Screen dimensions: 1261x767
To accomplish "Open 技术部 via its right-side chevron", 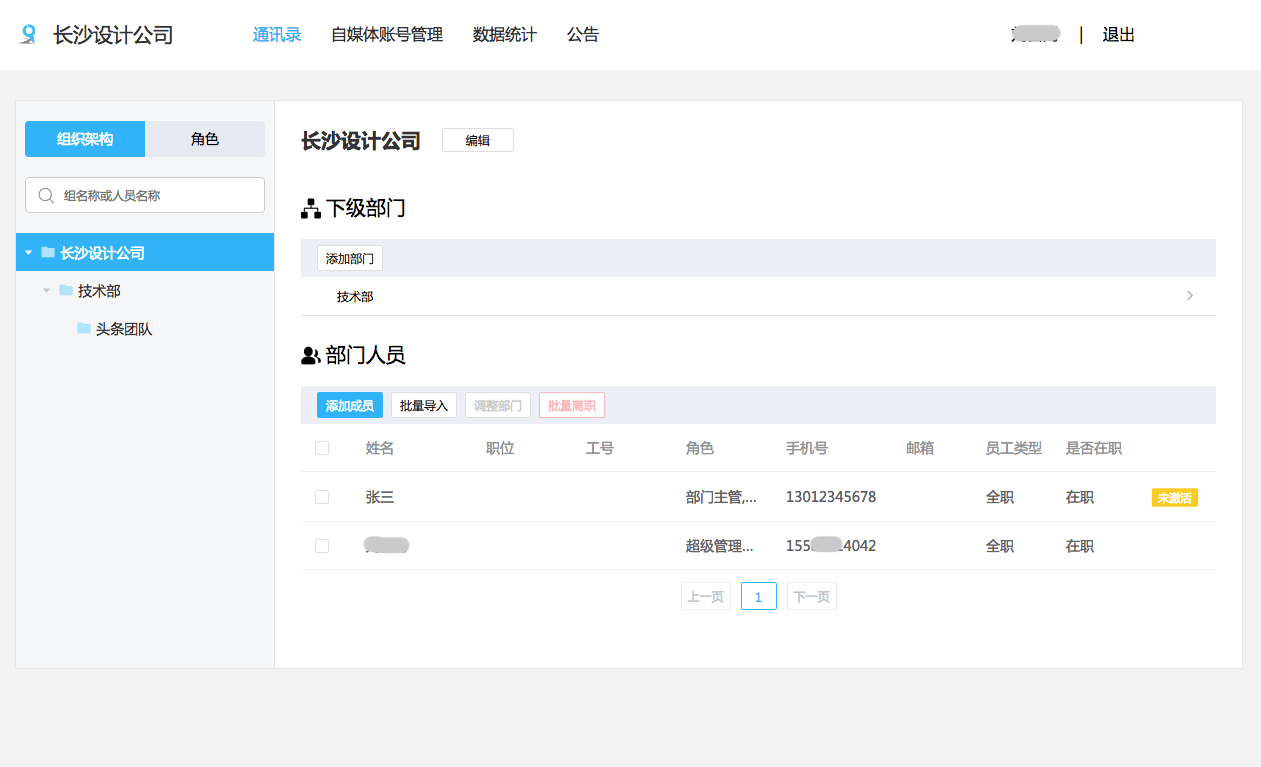I will click(x=1189, y=295).
